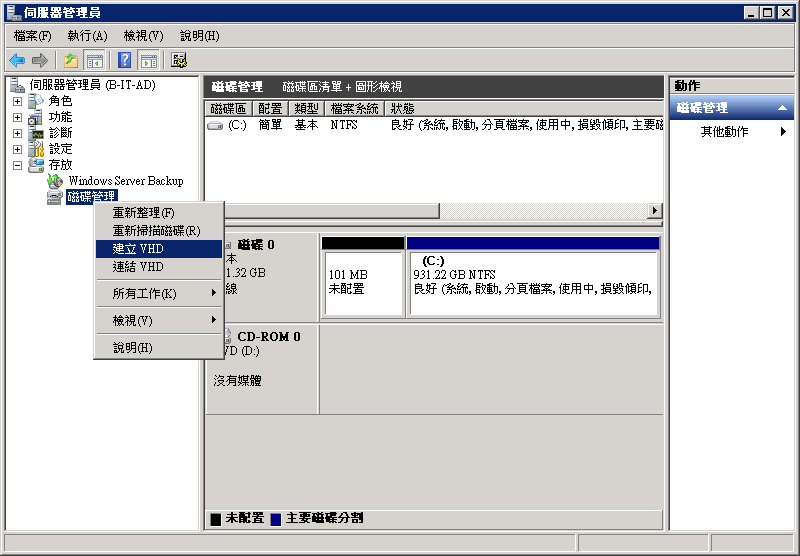Click the 診斷 diagnostics icon
This screenshot has width=800, height=556.
[x=36, y=133]
